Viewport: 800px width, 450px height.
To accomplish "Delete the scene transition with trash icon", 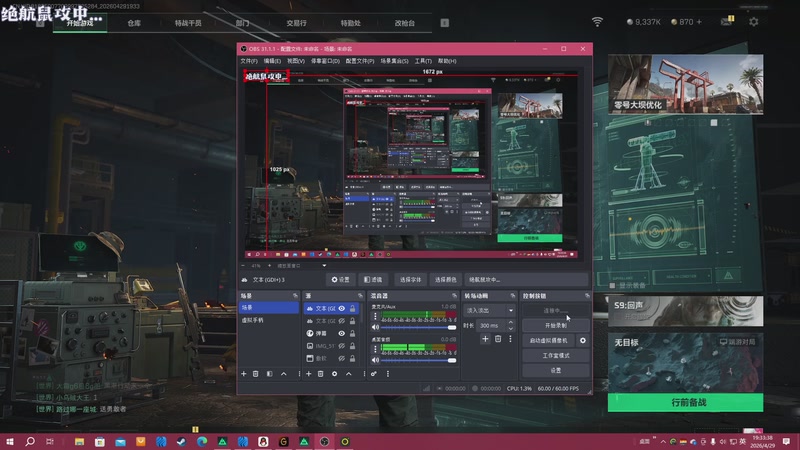I will 498,339.
